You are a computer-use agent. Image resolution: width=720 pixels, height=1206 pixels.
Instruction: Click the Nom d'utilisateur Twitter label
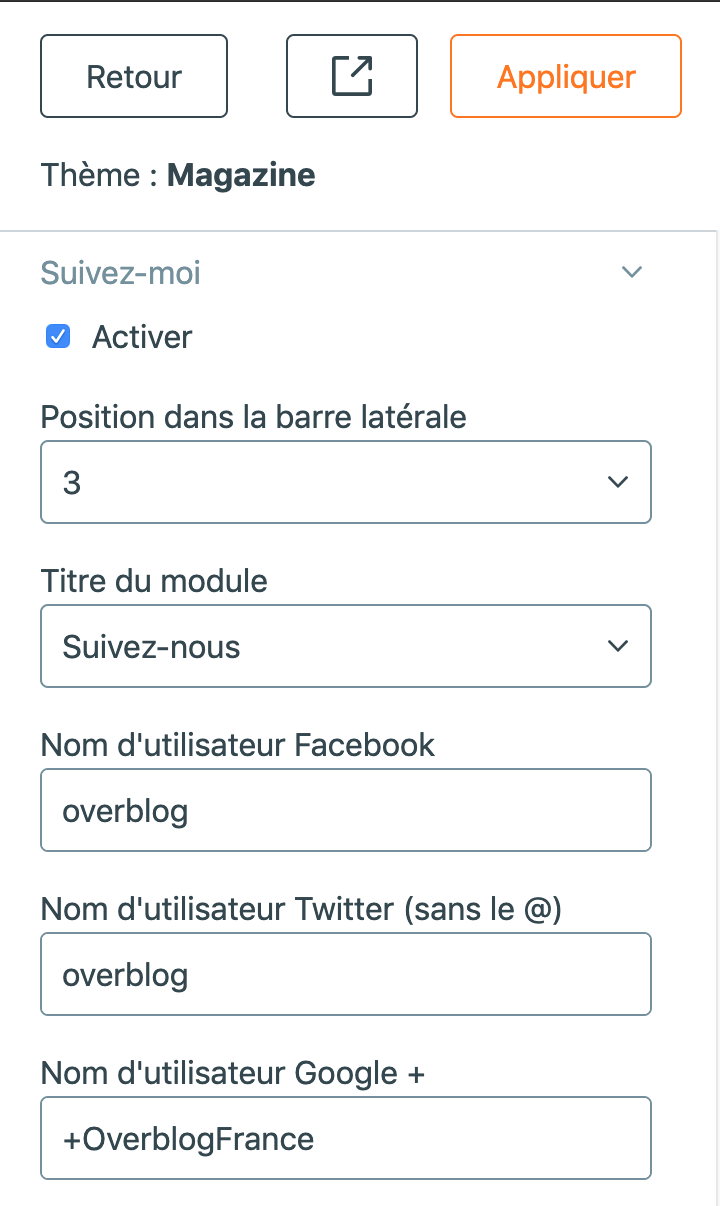pos(301,909)
